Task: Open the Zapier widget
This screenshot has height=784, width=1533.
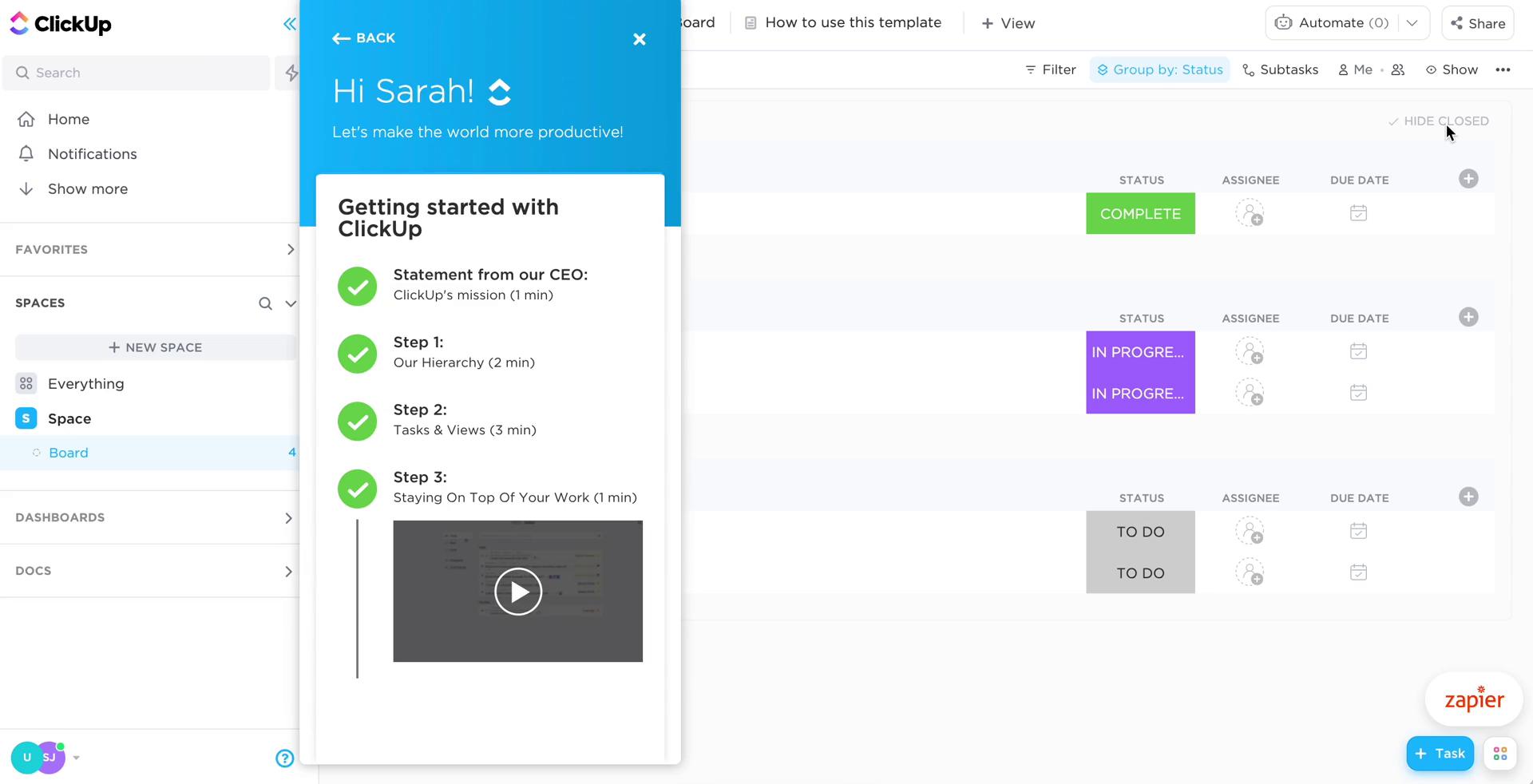Action: (x=1474, y=699)
